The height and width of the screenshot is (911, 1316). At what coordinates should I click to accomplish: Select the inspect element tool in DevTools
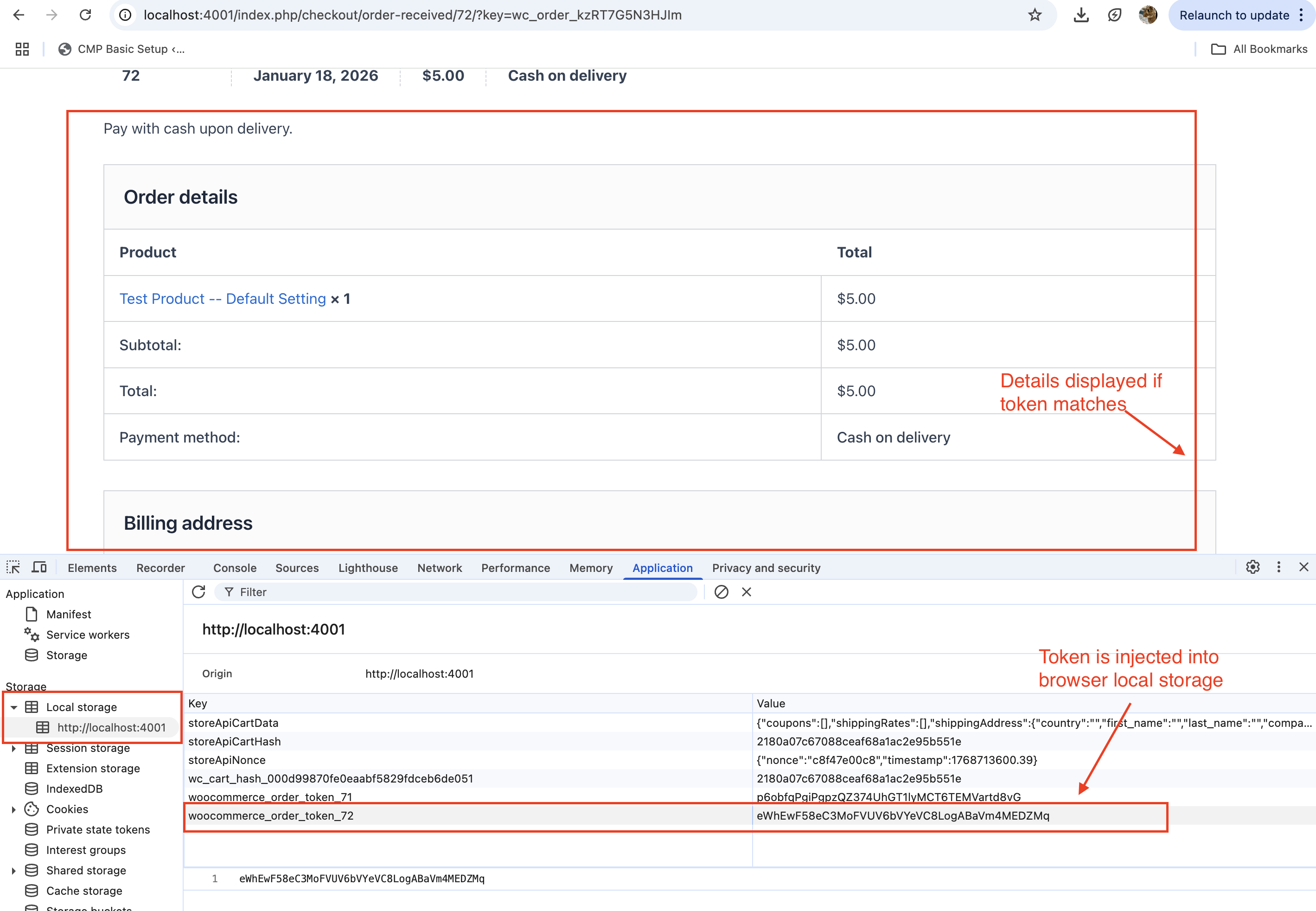[13, 567]
